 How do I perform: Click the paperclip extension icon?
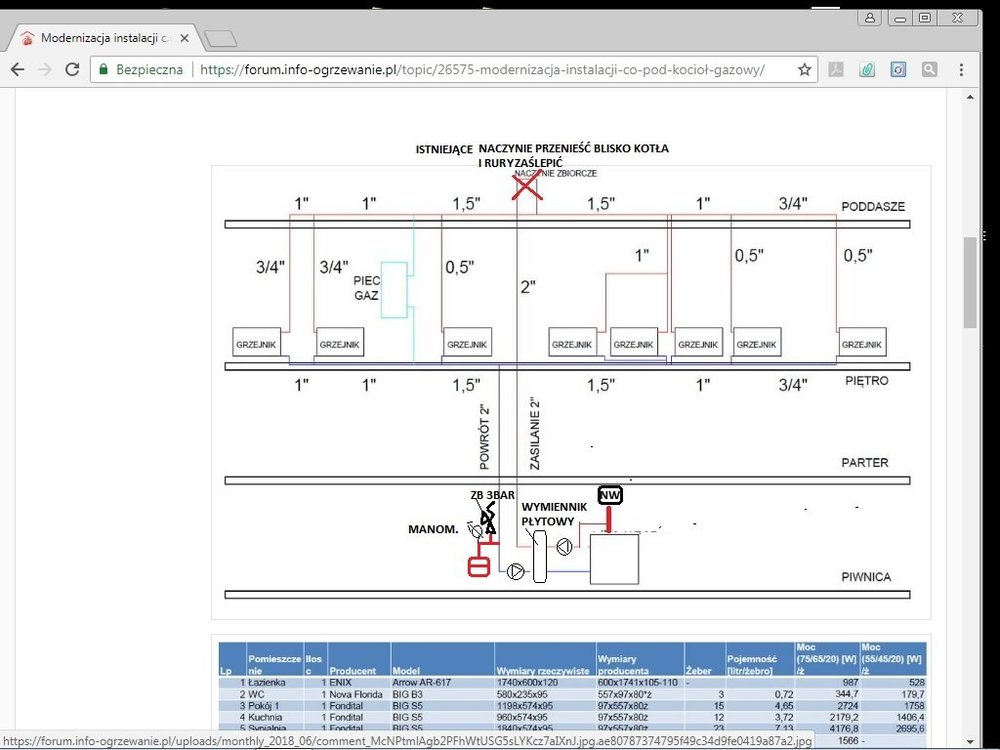(x=867, y=70)
